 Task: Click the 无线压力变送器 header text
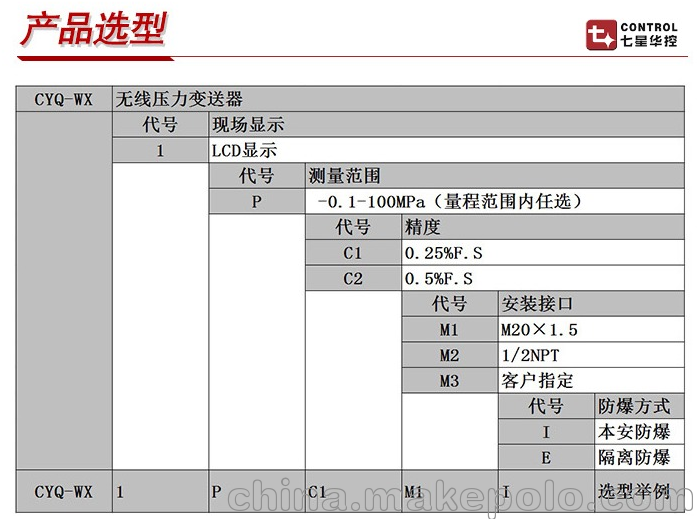click(x=179, y=99)
